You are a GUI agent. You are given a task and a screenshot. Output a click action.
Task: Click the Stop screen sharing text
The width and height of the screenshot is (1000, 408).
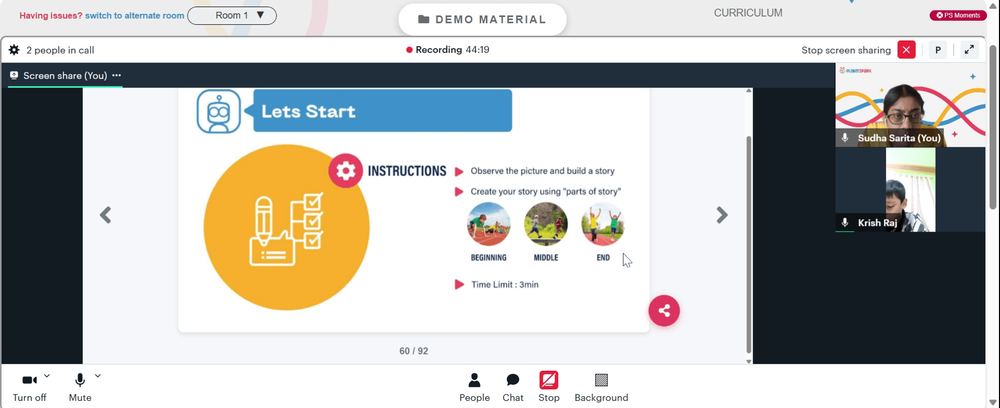coord(846,50)
